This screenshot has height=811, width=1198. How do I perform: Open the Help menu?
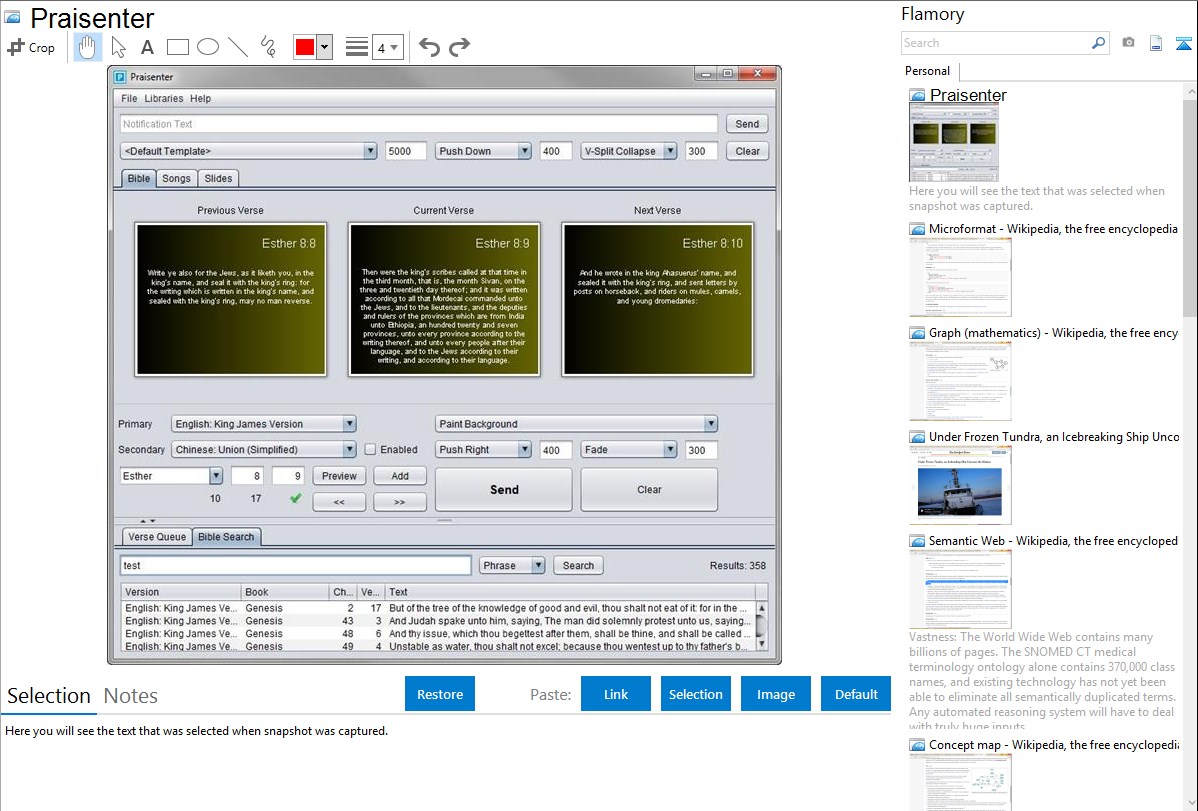coord(200,99)
